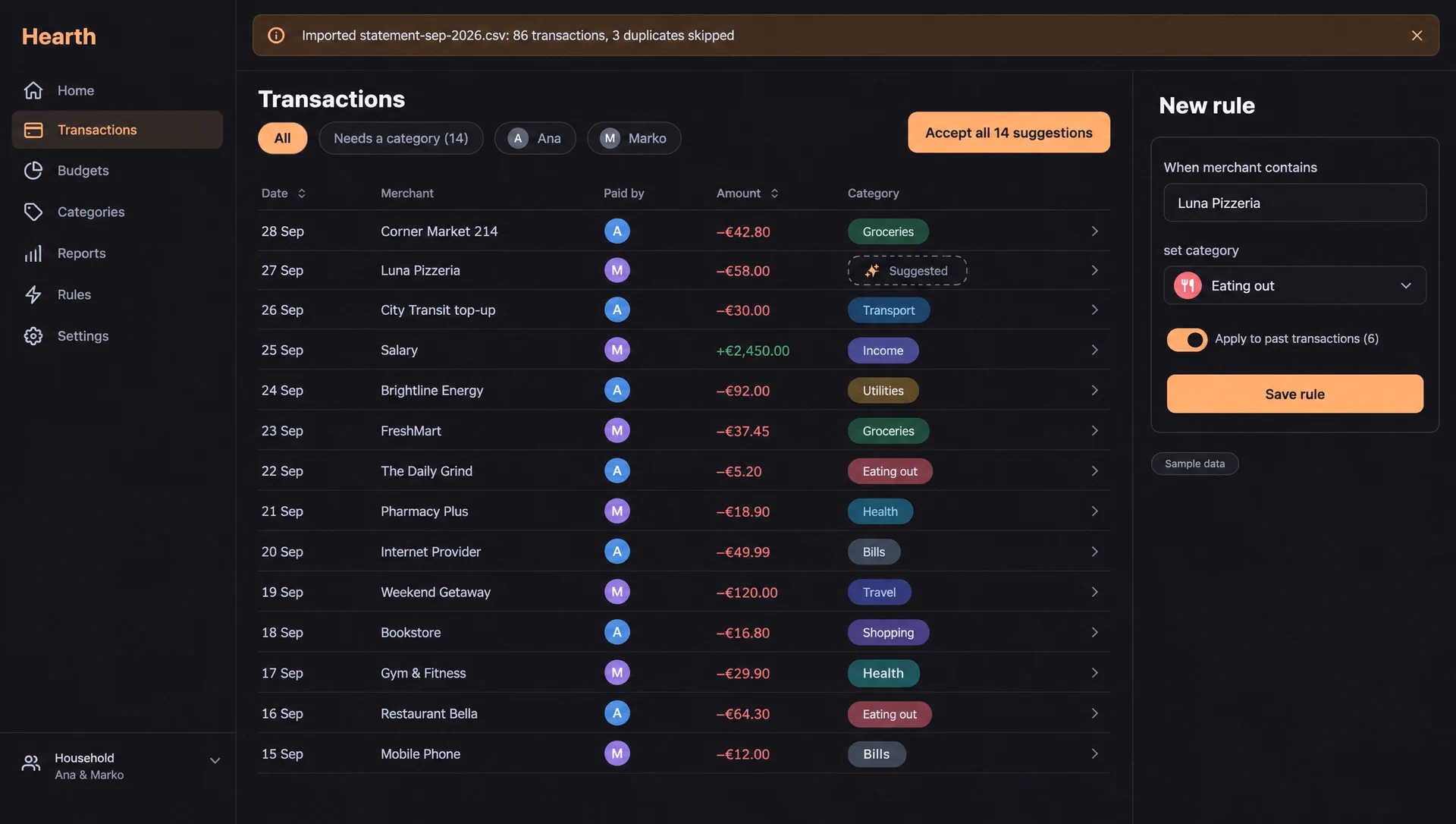This screenshot has width=1456, height=824.
Task: Click the merchant contains input field
Action: click(x=1294, y=203)
